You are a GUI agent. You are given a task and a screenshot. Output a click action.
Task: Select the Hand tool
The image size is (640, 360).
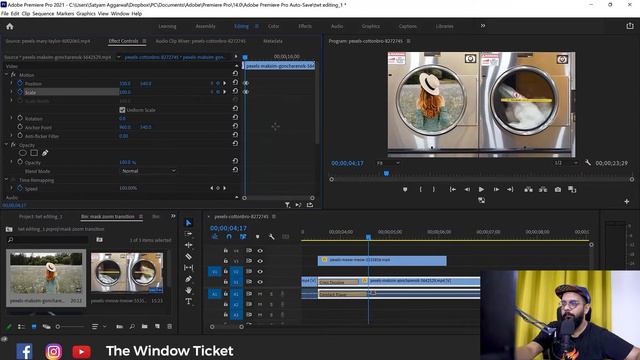[188, 290]
